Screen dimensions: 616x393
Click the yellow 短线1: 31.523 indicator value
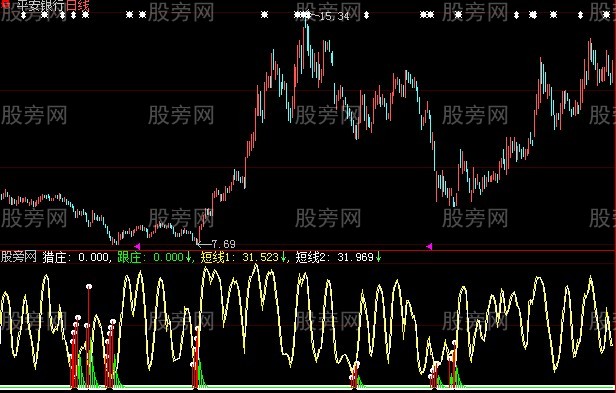tap(240, 257)
